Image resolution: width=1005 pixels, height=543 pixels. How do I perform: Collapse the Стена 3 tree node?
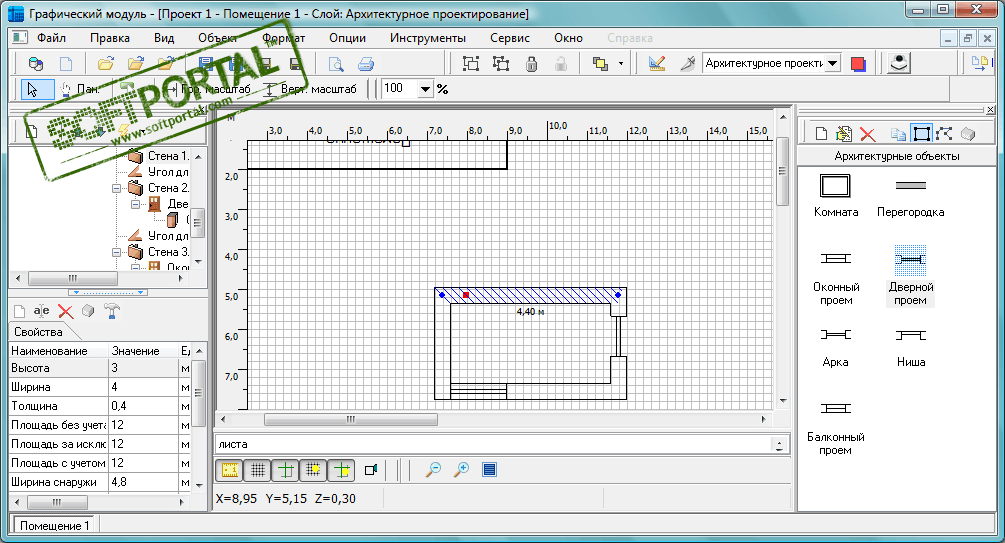(117, 253)
